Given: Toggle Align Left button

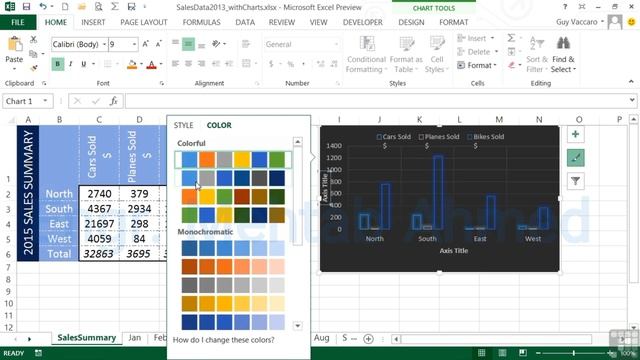Looking at the screenshot, I should 175,64.
